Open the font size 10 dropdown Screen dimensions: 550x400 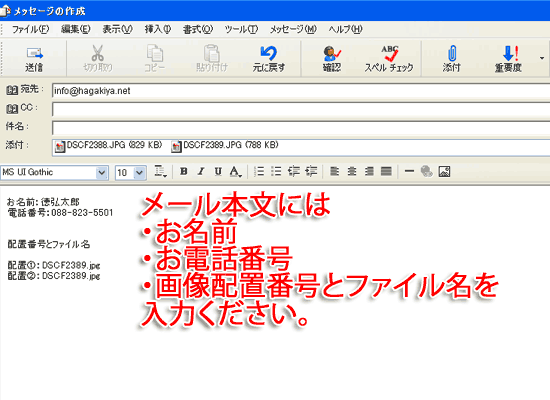pos(139,173)
